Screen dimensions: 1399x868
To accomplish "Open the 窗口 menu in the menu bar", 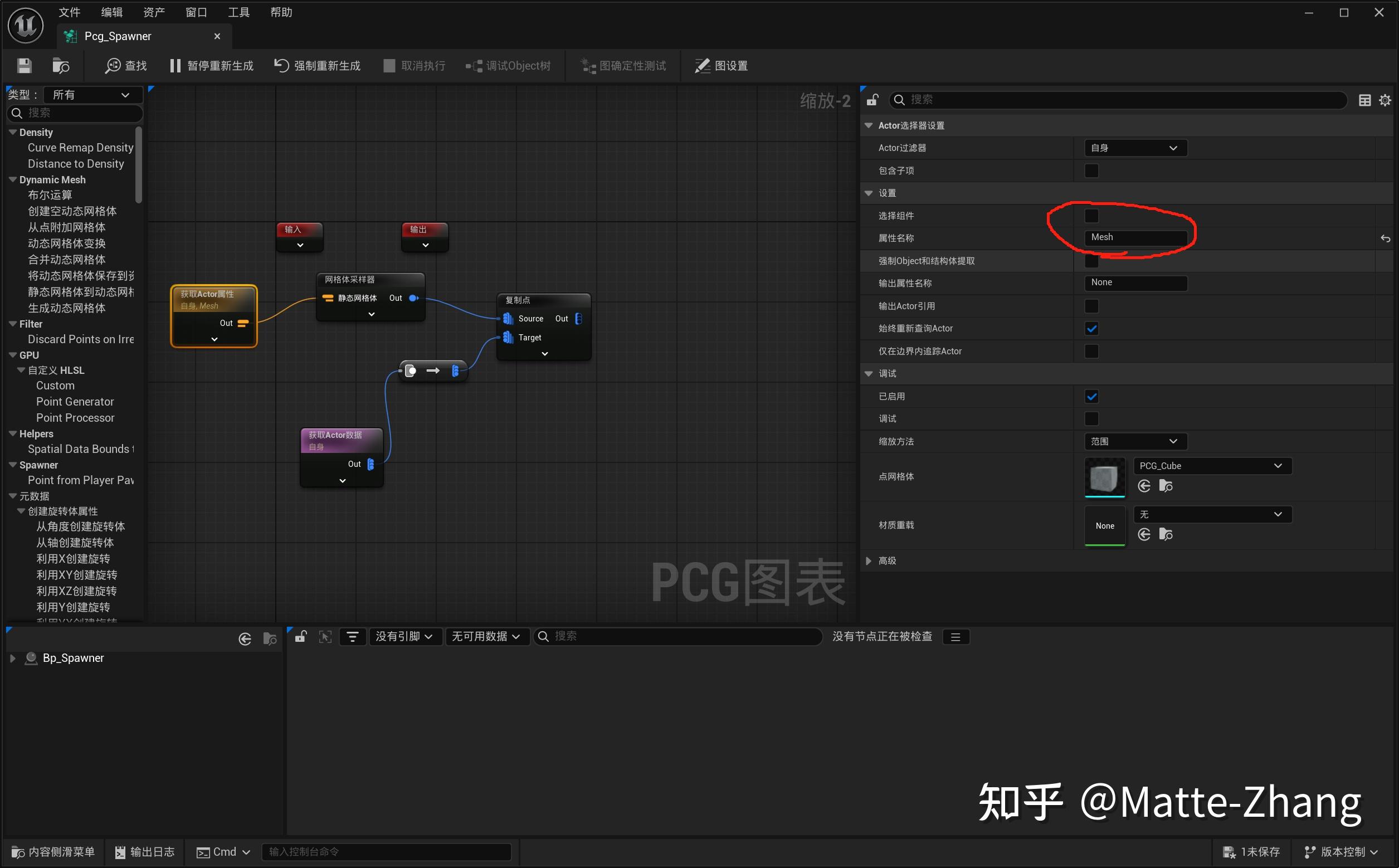I will pos(196,12).
